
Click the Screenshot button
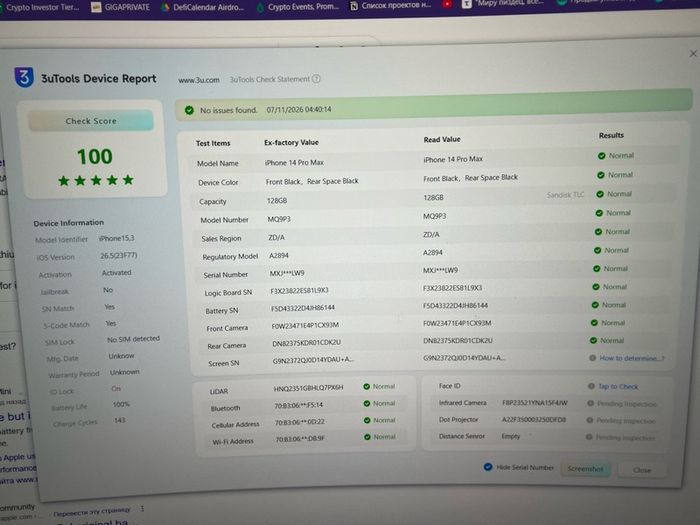[585, 468]
